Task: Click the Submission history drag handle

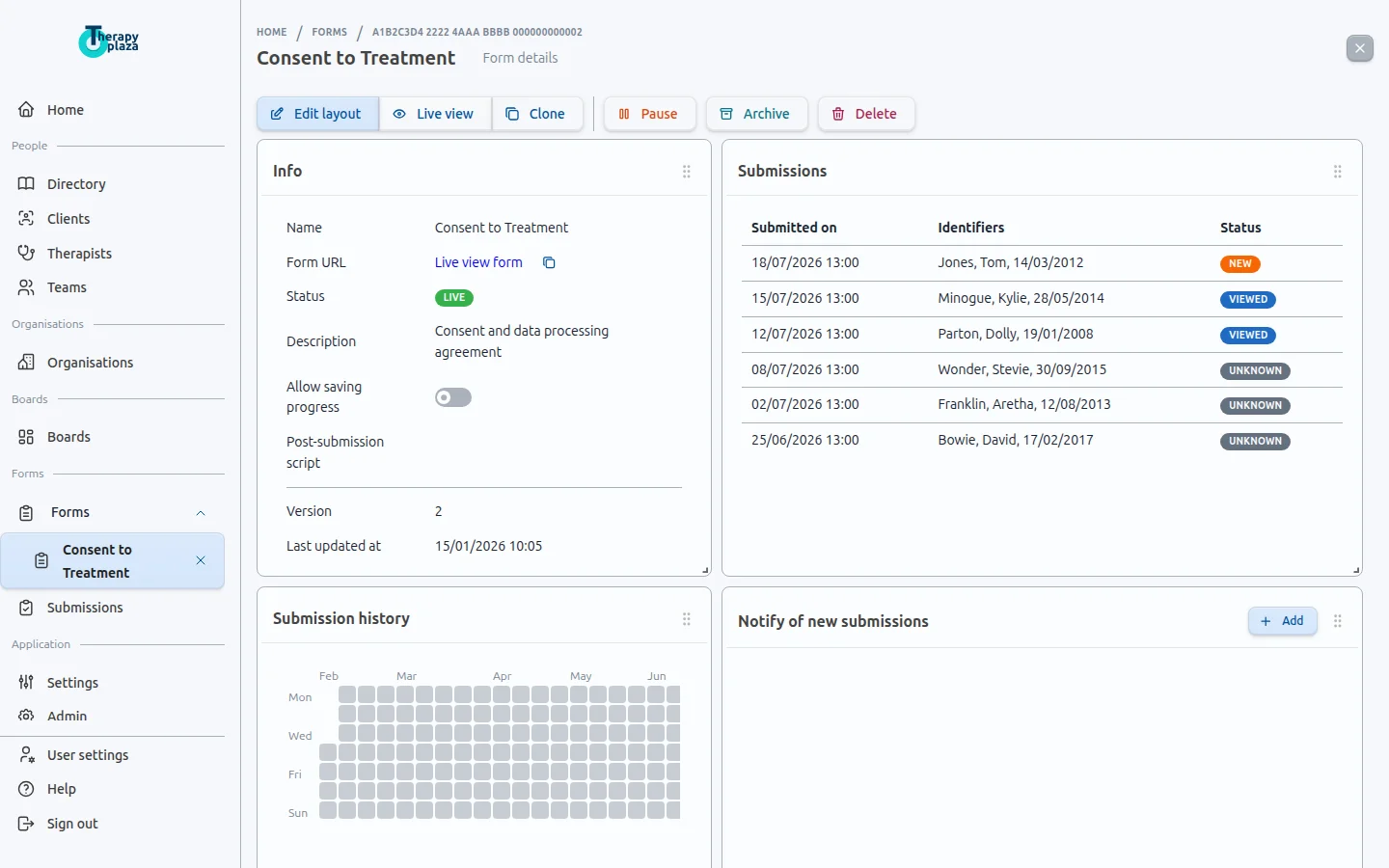Action: [x=687, y=619]
